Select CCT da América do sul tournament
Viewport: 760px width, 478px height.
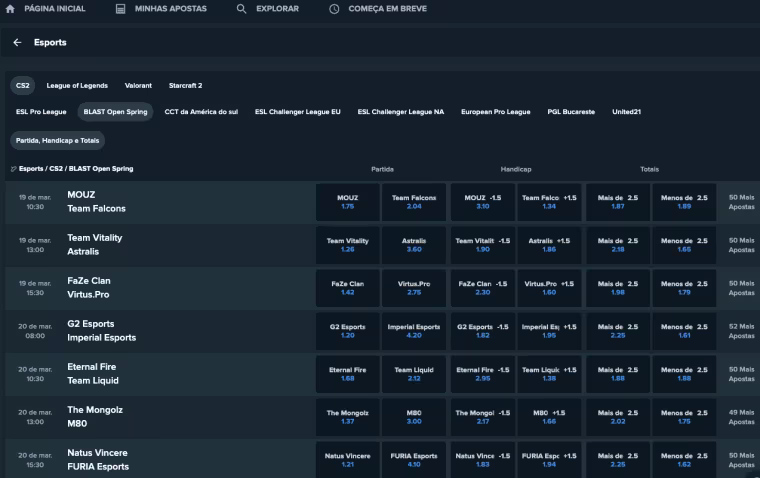201,112
